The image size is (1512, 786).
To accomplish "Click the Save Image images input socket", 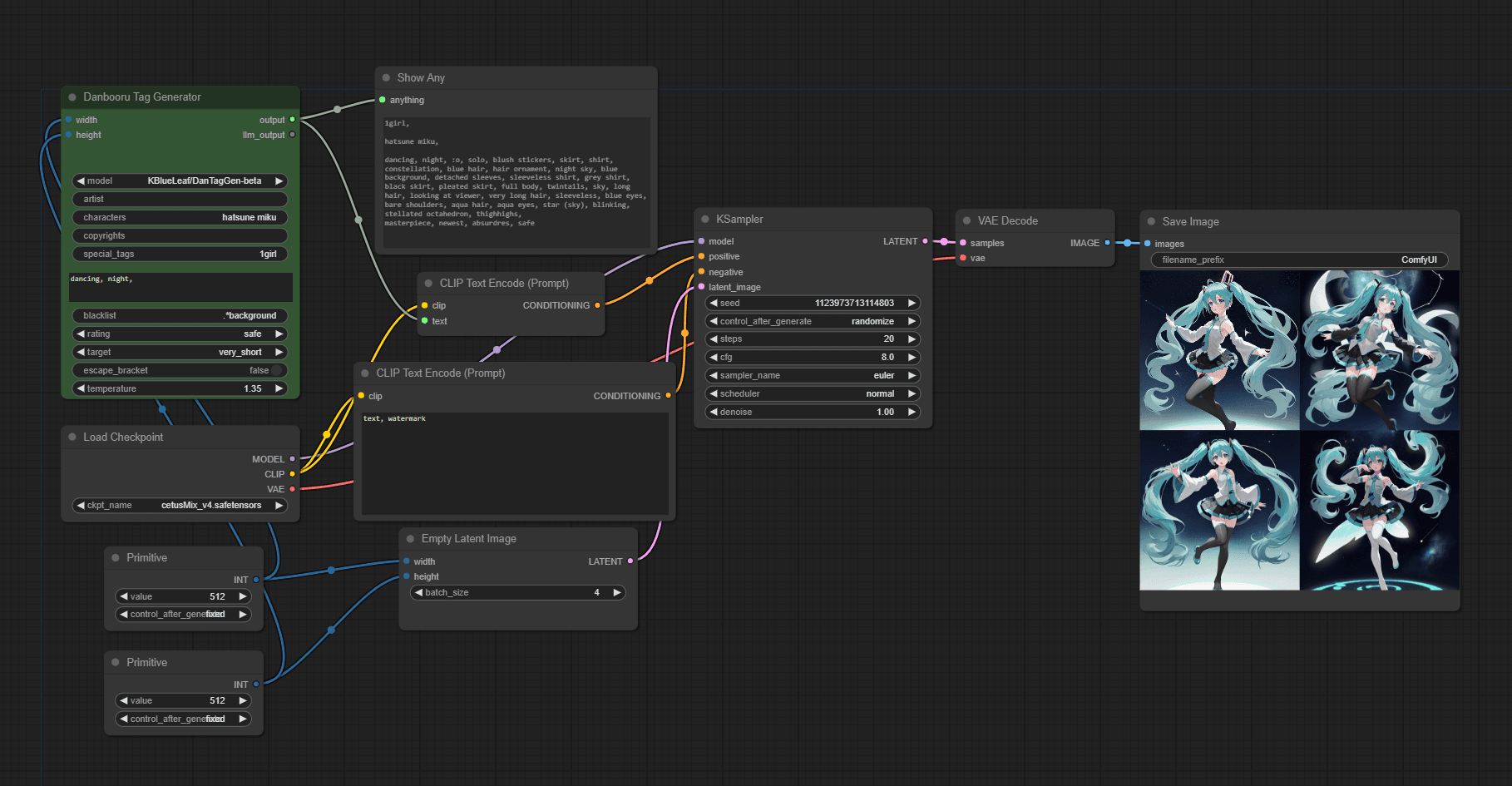I will coord(1147,244).
